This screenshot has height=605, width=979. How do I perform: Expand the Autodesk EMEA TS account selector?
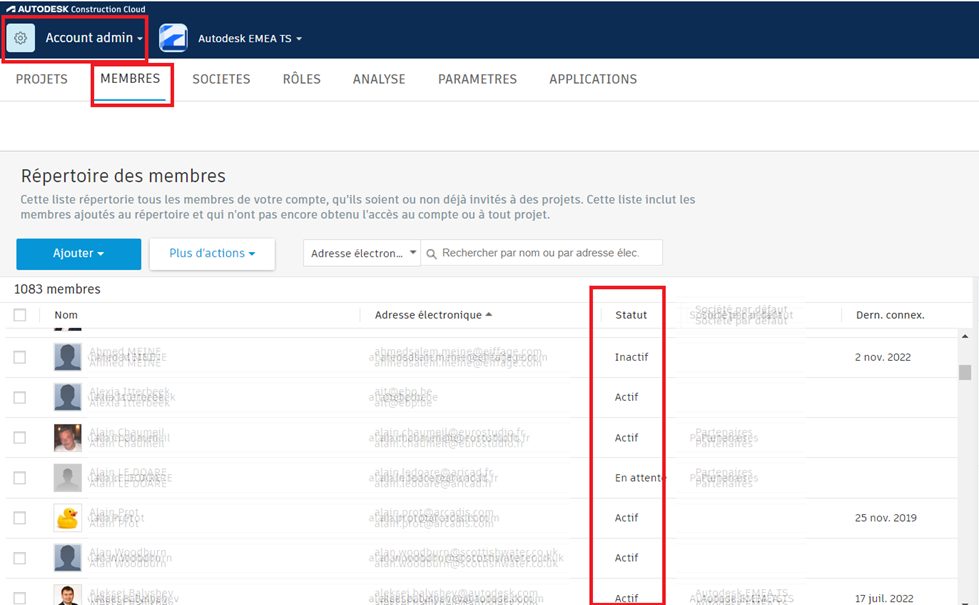click(x=250, y=39)
